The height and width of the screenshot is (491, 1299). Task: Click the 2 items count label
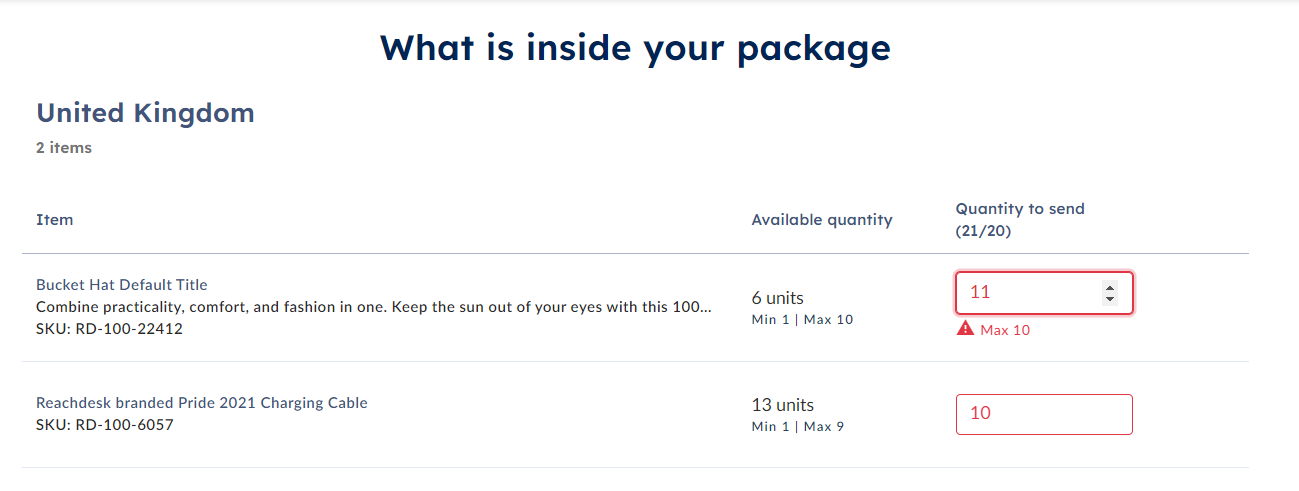[x=64, y=148]
